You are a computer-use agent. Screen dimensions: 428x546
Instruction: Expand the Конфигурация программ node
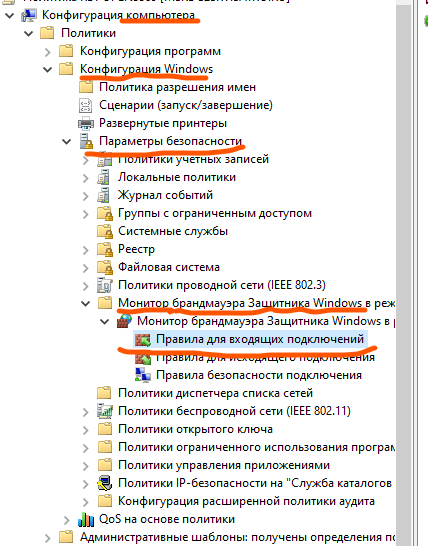coord(48,52)
